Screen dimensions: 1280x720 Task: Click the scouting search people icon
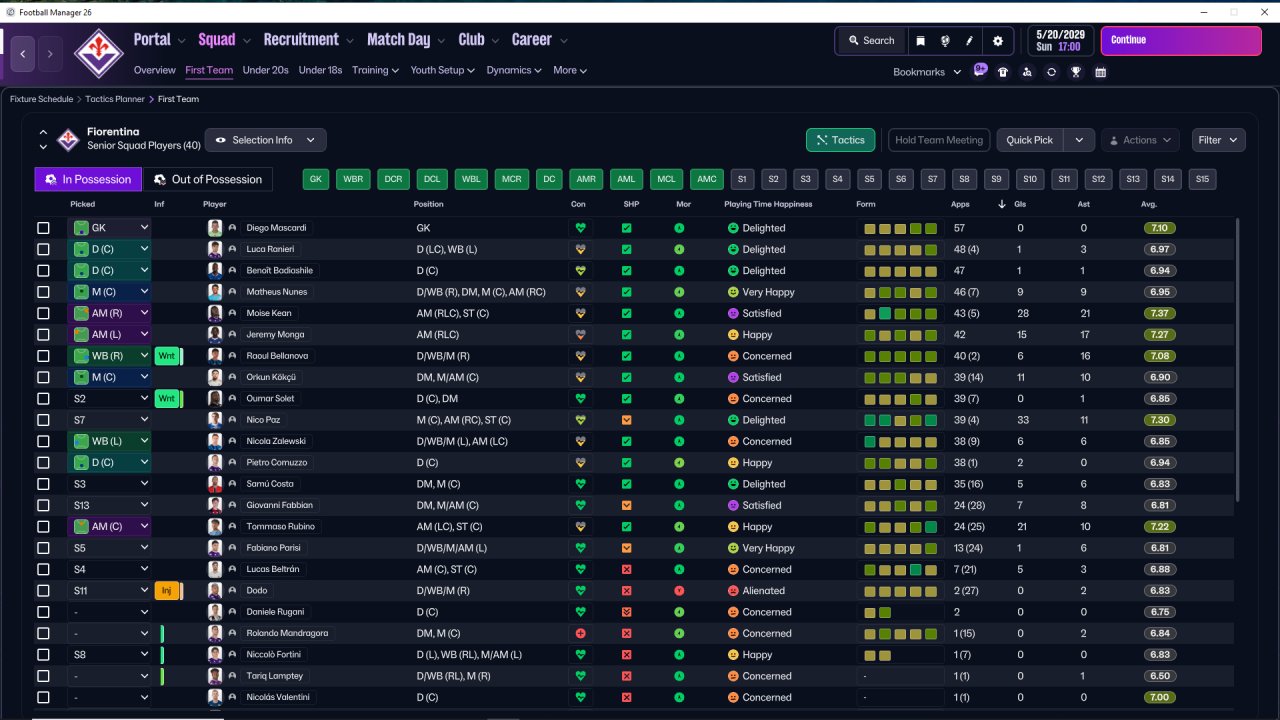click(x=1027, y=72)
